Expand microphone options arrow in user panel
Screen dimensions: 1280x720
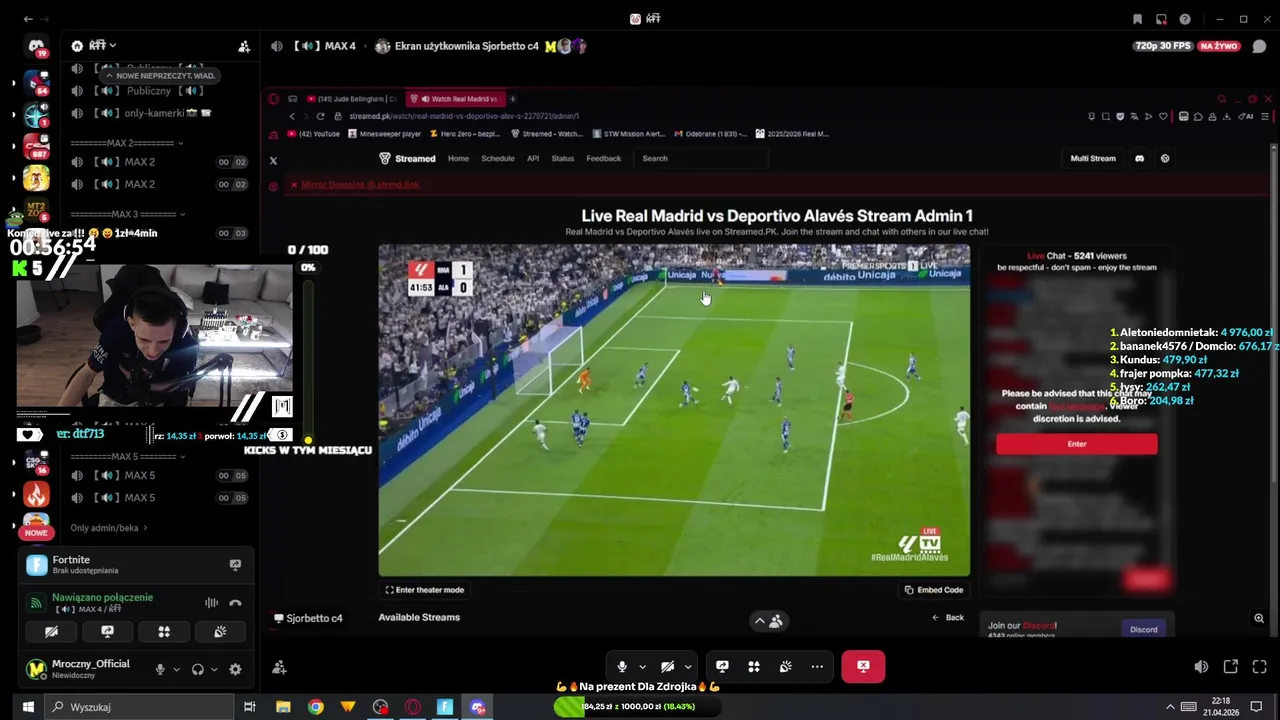tap(177, 670)
